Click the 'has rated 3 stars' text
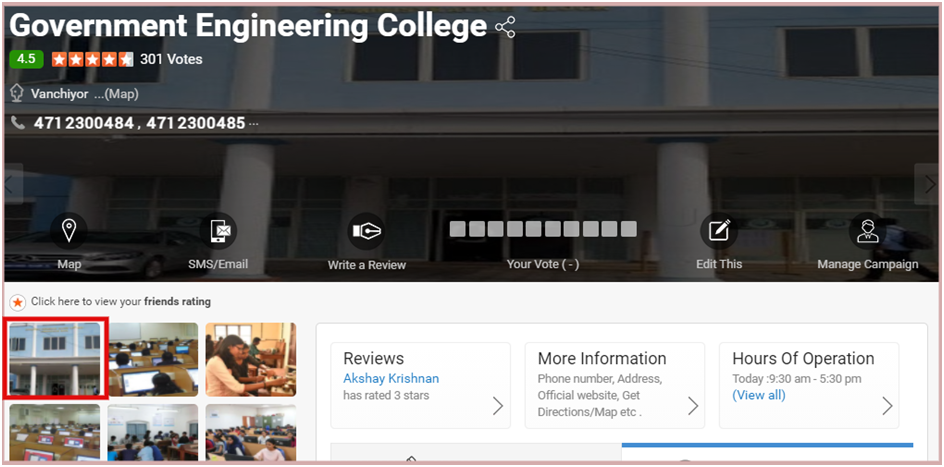 point(386,395)
